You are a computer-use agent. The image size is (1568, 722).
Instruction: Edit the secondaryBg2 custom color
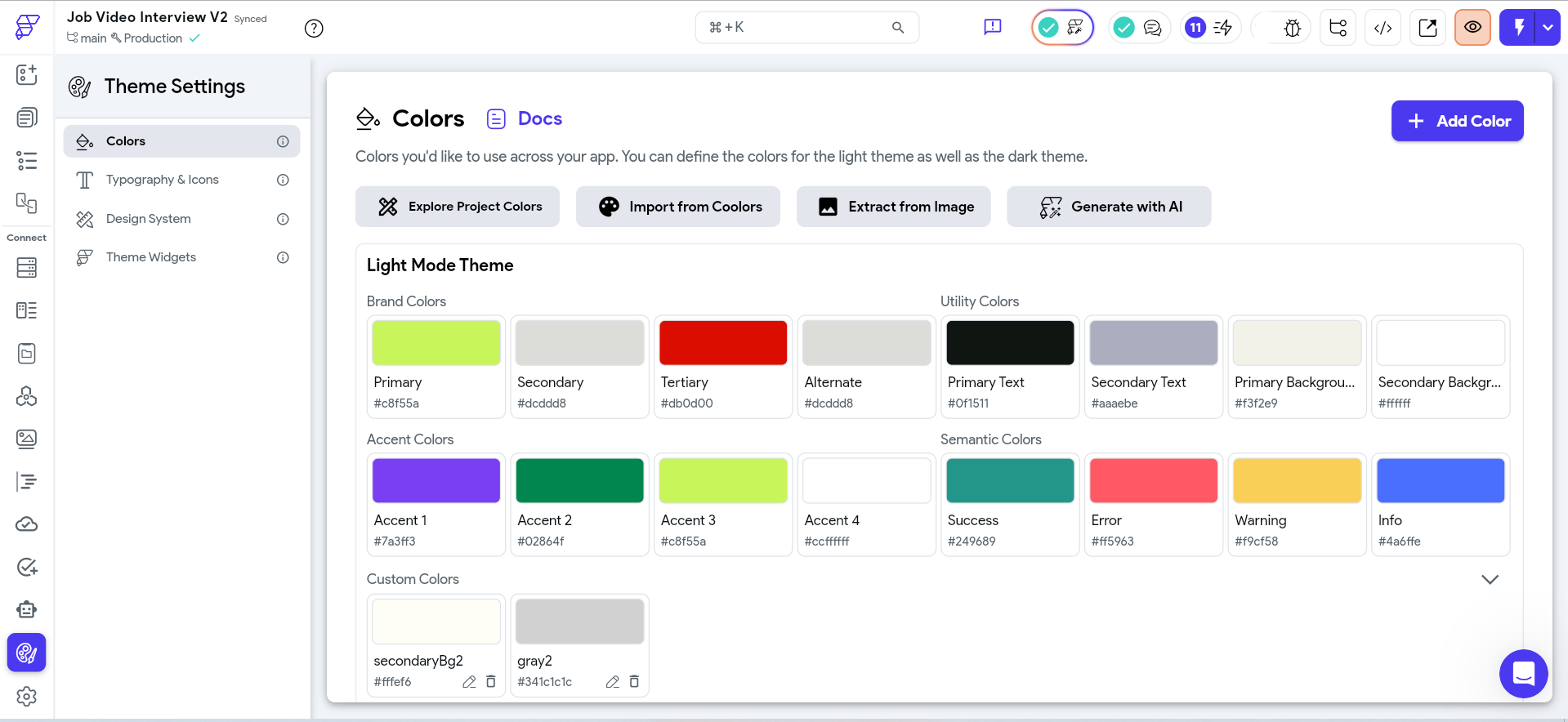[x=469, y=681]
